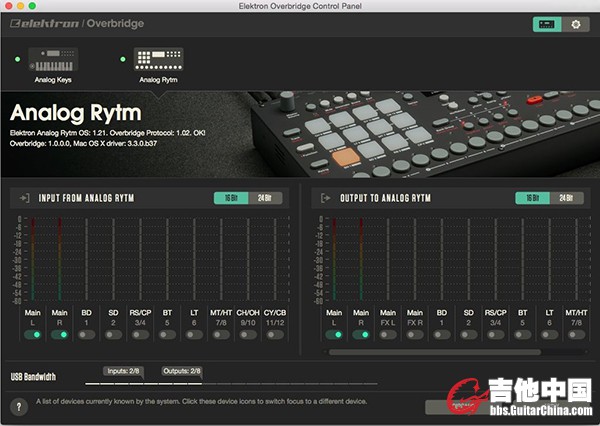Click the help text about device icons
The height and width of the screenshot is (426, 600).
point(202,402)
